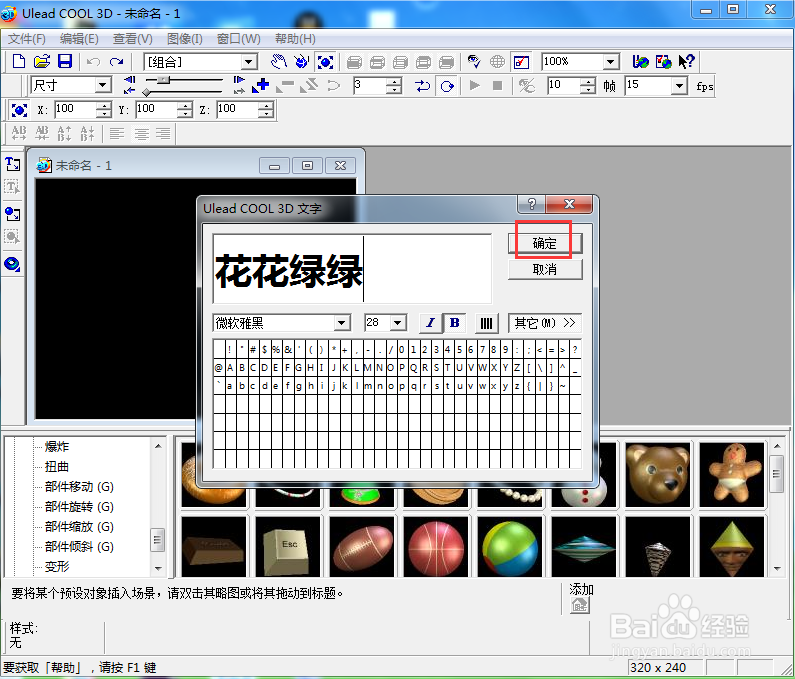Viewport: 795px width, 679px height.
Task: Click the Insert graphic tool in left toolbar
Action: pyautogui.click(x=12, y=213)
